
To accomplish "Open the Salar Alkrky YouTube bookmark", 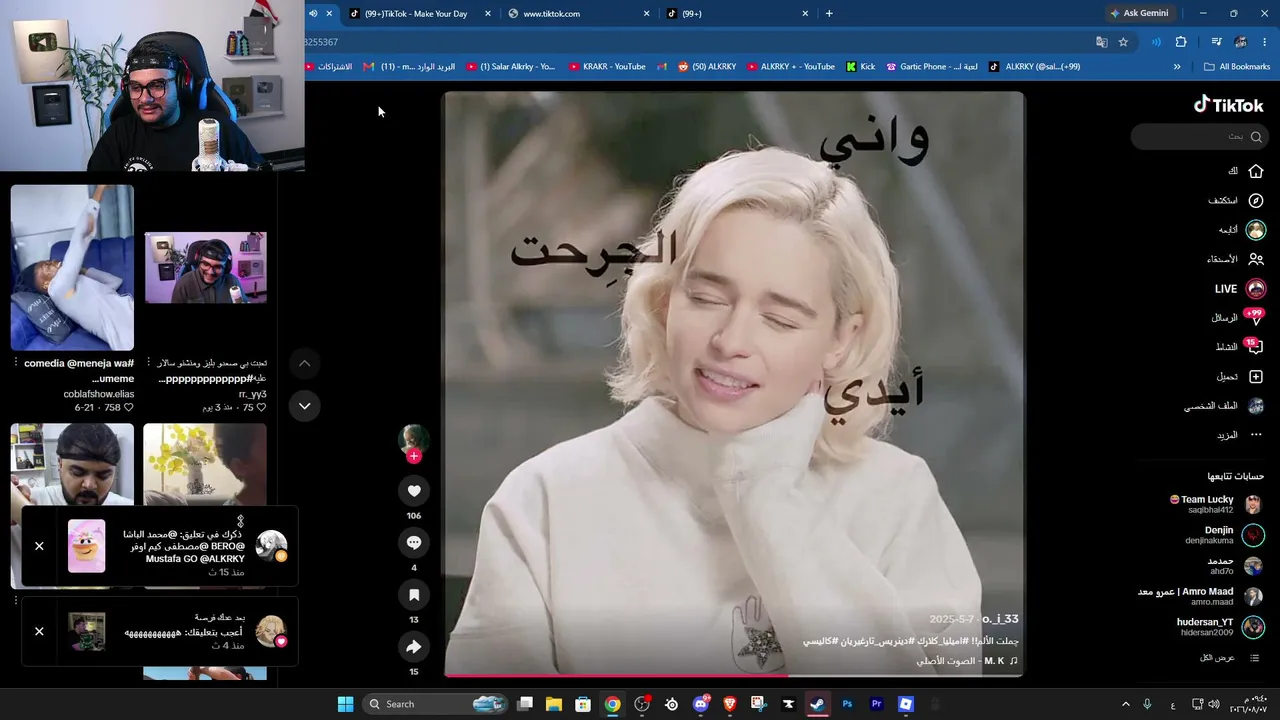I will pos(510,67).
